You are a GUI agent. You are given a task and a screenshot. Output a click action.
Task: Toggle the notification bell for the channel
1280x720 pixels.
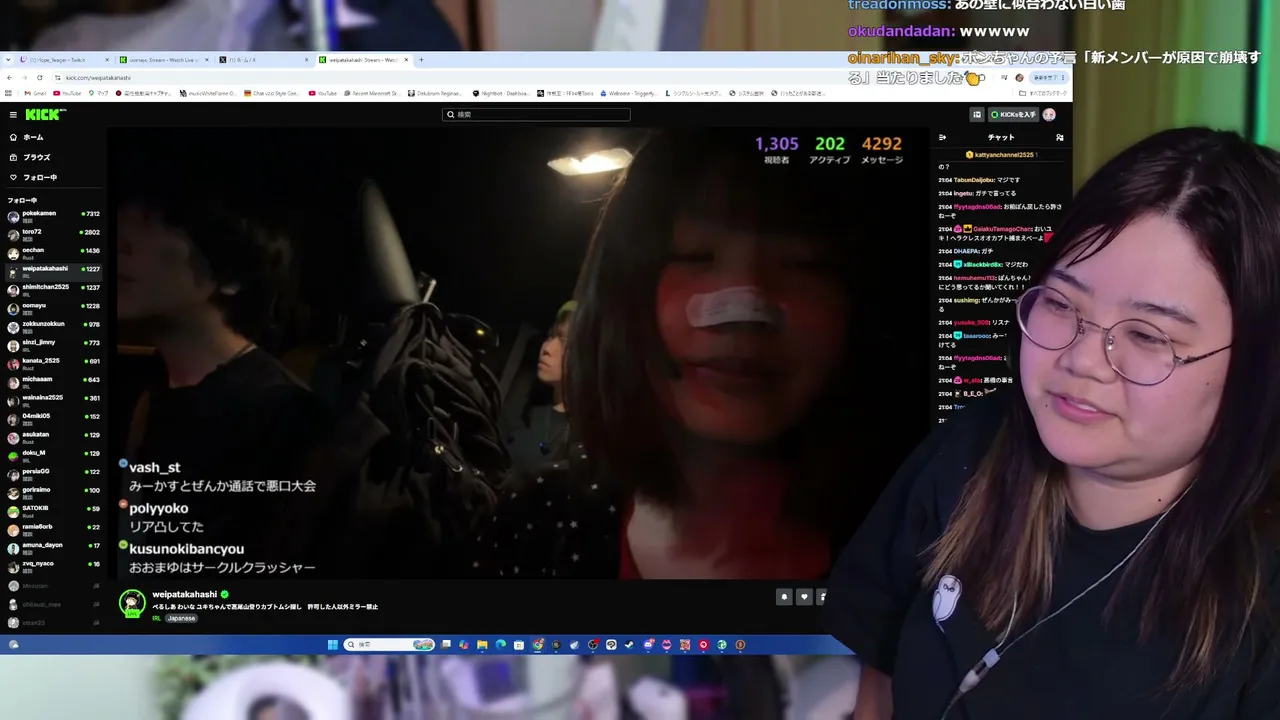(x=784, y=597)
